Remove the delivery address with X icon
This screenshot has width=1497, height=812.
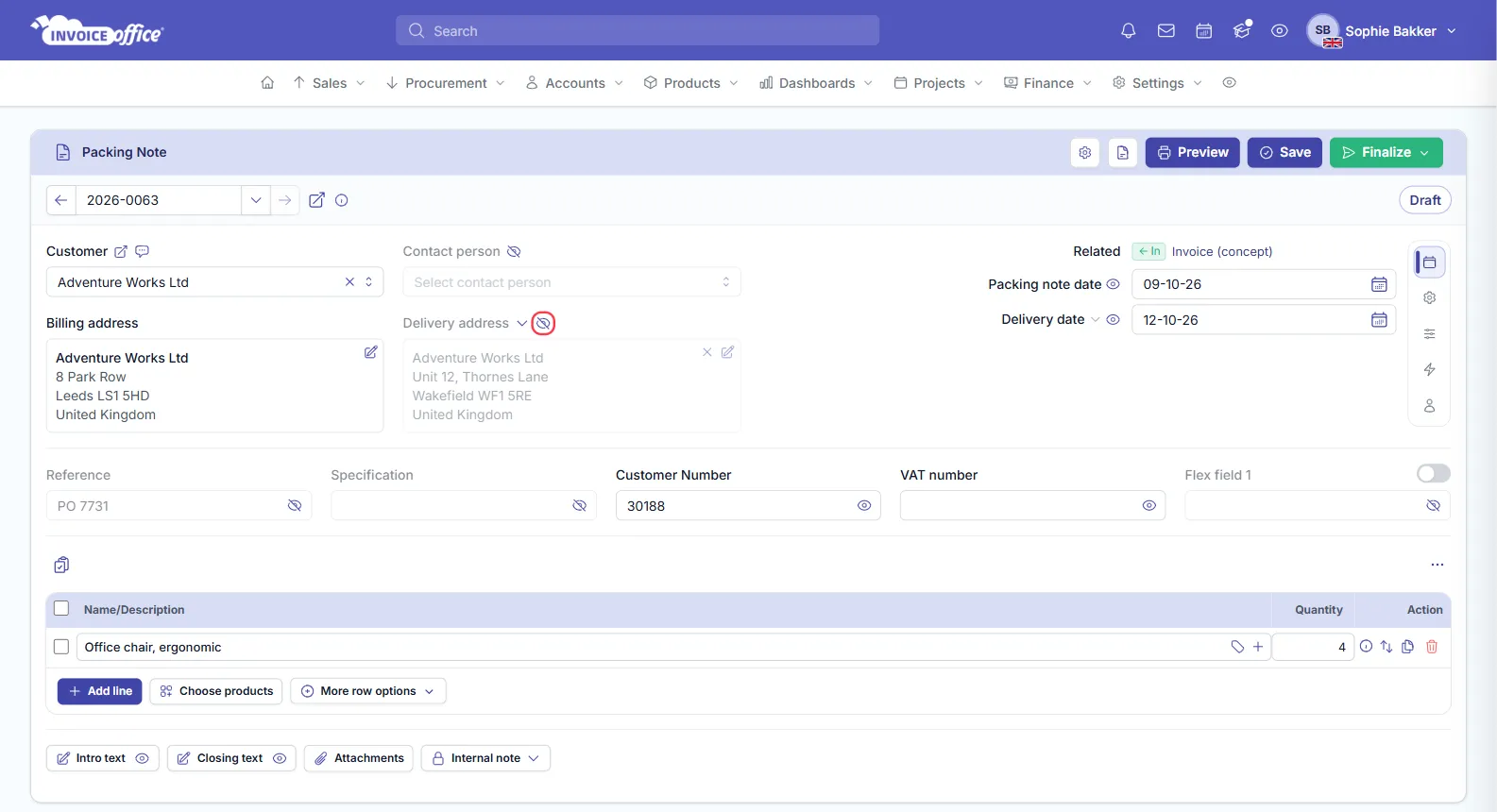click(x=706, y=352)
